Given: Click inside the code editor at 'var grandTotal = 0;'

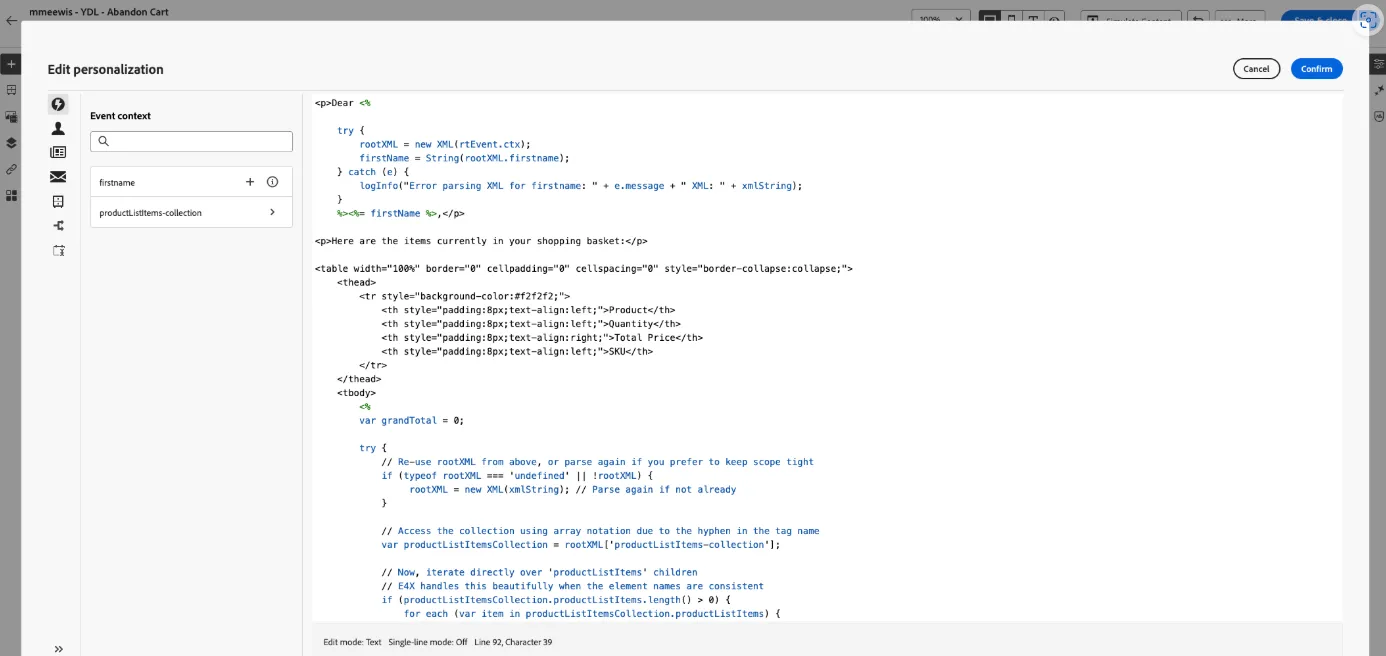Looking at the screenshot, I should coord(411,420).
